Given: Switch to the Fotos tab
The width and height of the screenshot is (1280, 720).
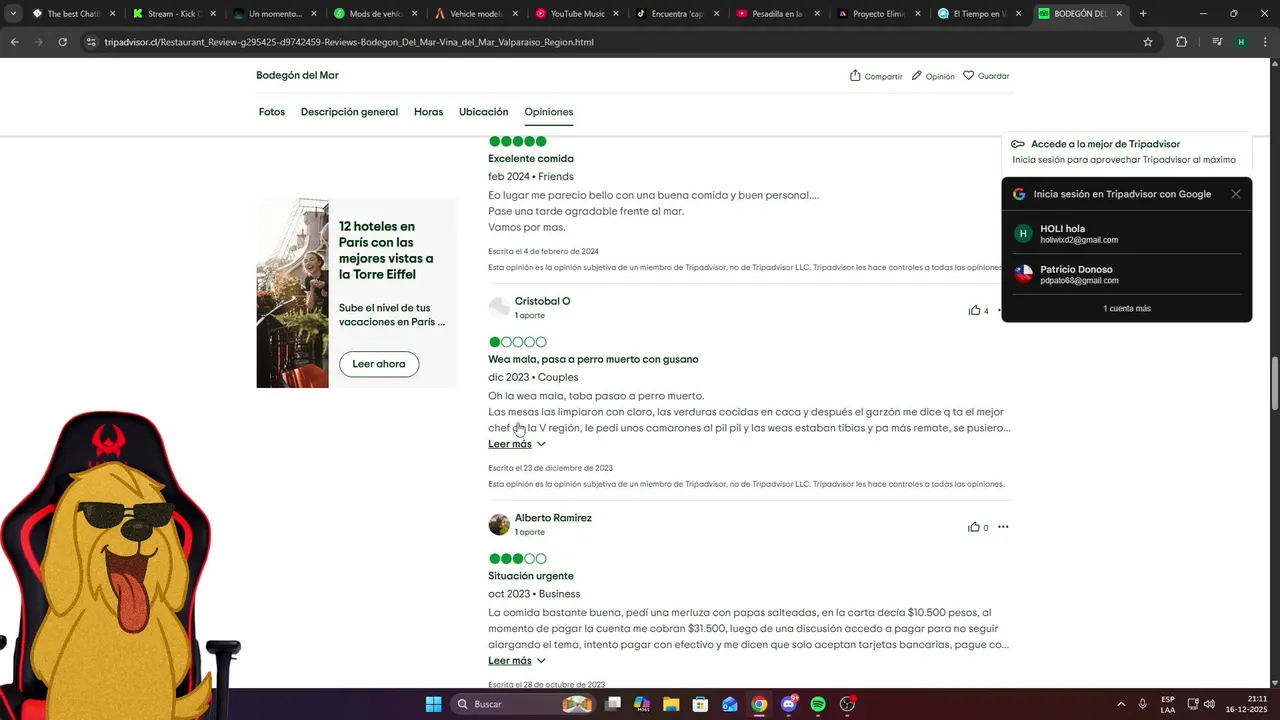Looking at the screenshot, I should point(272,112).
